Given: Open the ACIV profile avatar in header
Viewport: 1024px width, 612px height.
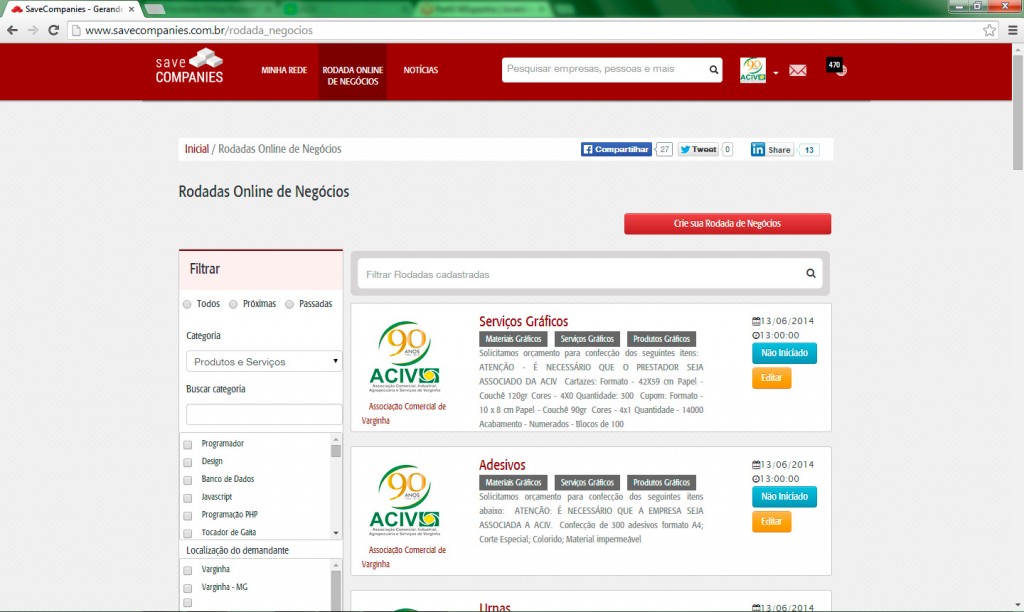Looking at the screenshot, I should [x=753, y=70].
